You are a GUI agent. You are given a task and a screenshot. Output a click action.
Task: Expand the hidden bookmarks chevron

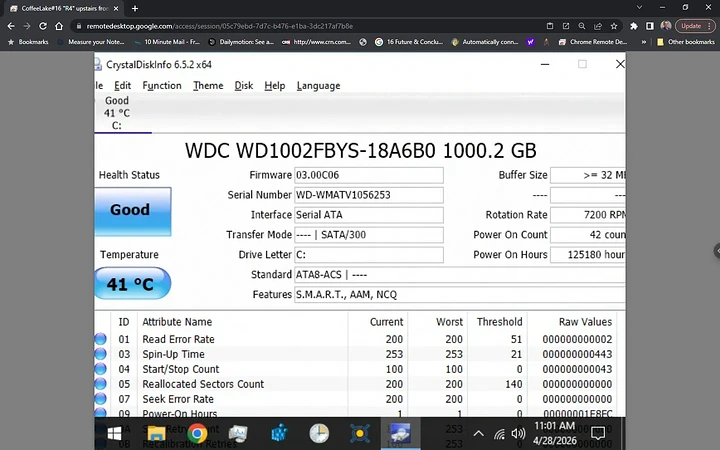(644, 42)
